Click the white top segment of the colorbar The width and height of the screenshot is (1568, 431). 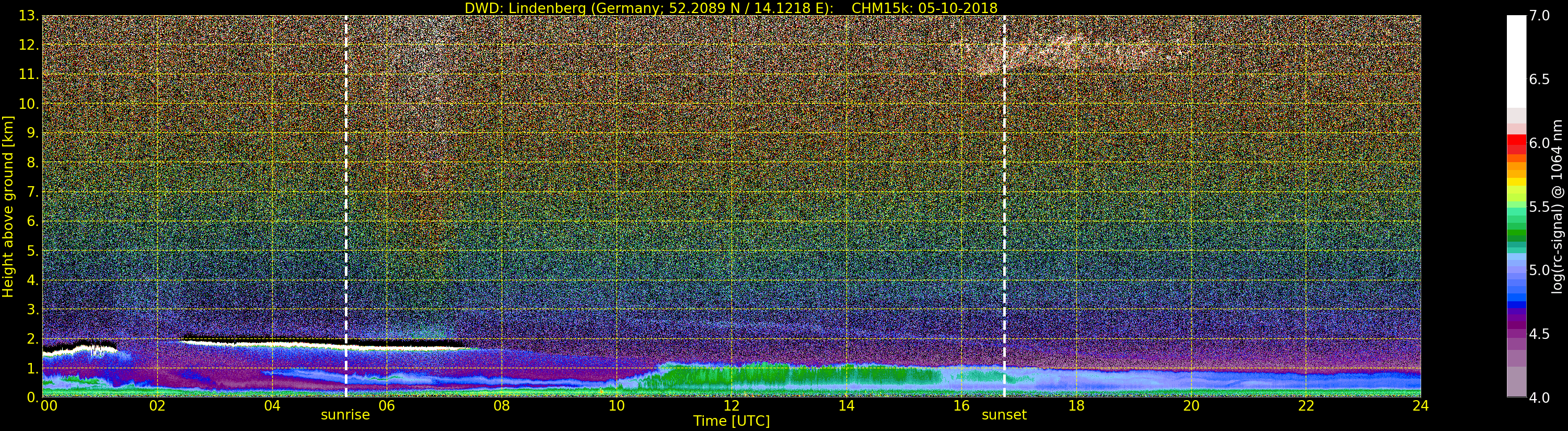coord(1516,61)
